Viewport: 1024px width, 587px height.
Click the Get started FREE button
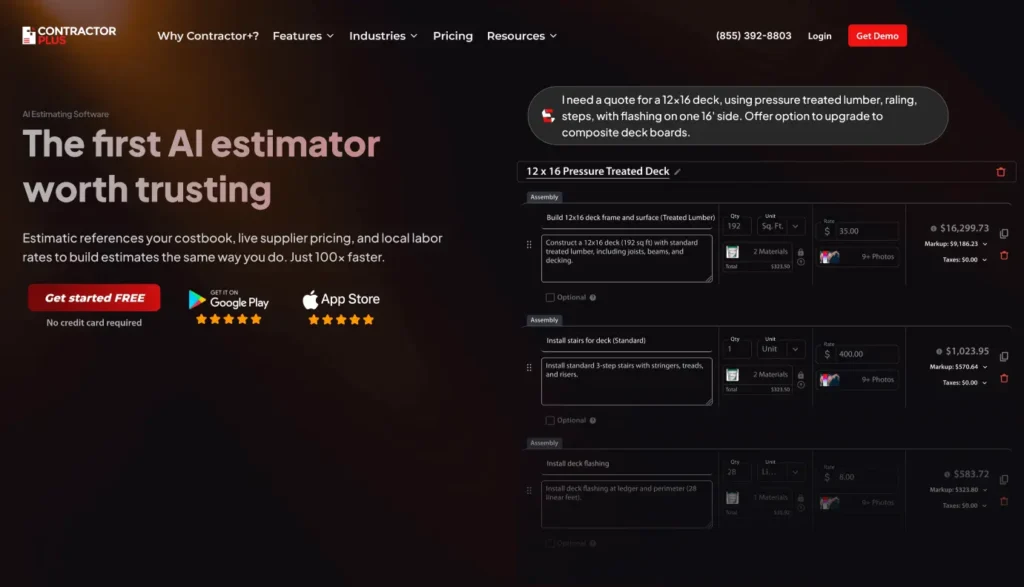click(93, 297)
